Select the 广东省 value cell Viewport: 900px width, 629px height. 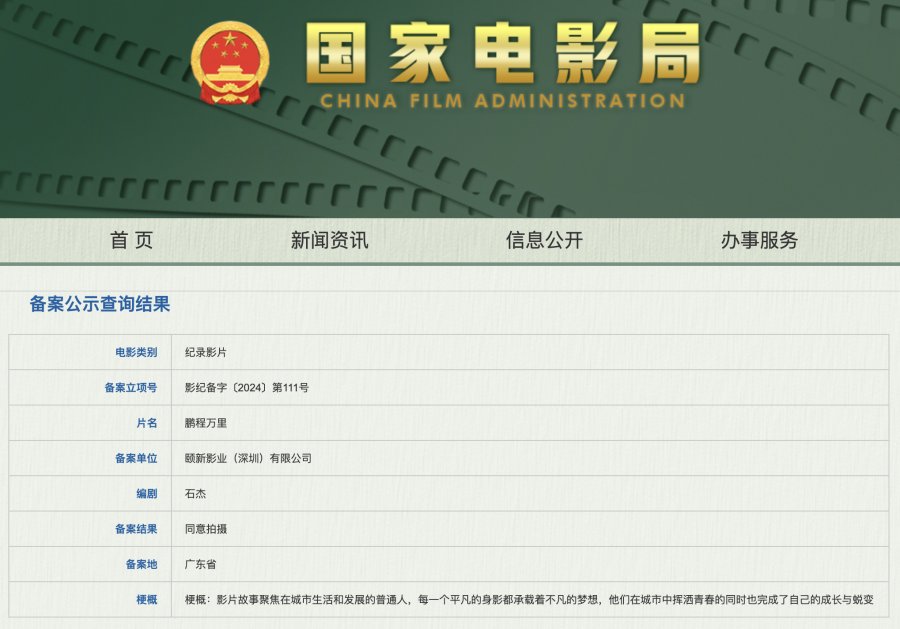point(200,564)
